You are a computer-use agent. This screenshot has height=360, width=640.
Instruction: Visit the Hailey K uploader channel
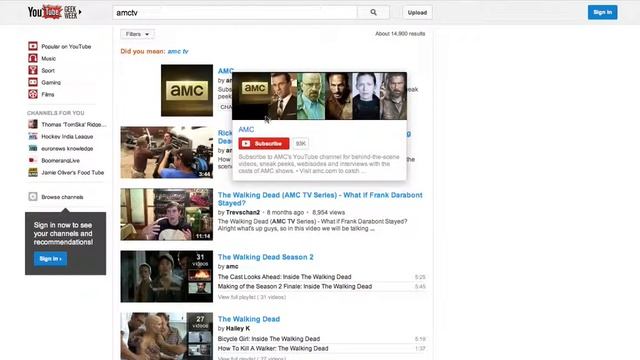point(238,329)
